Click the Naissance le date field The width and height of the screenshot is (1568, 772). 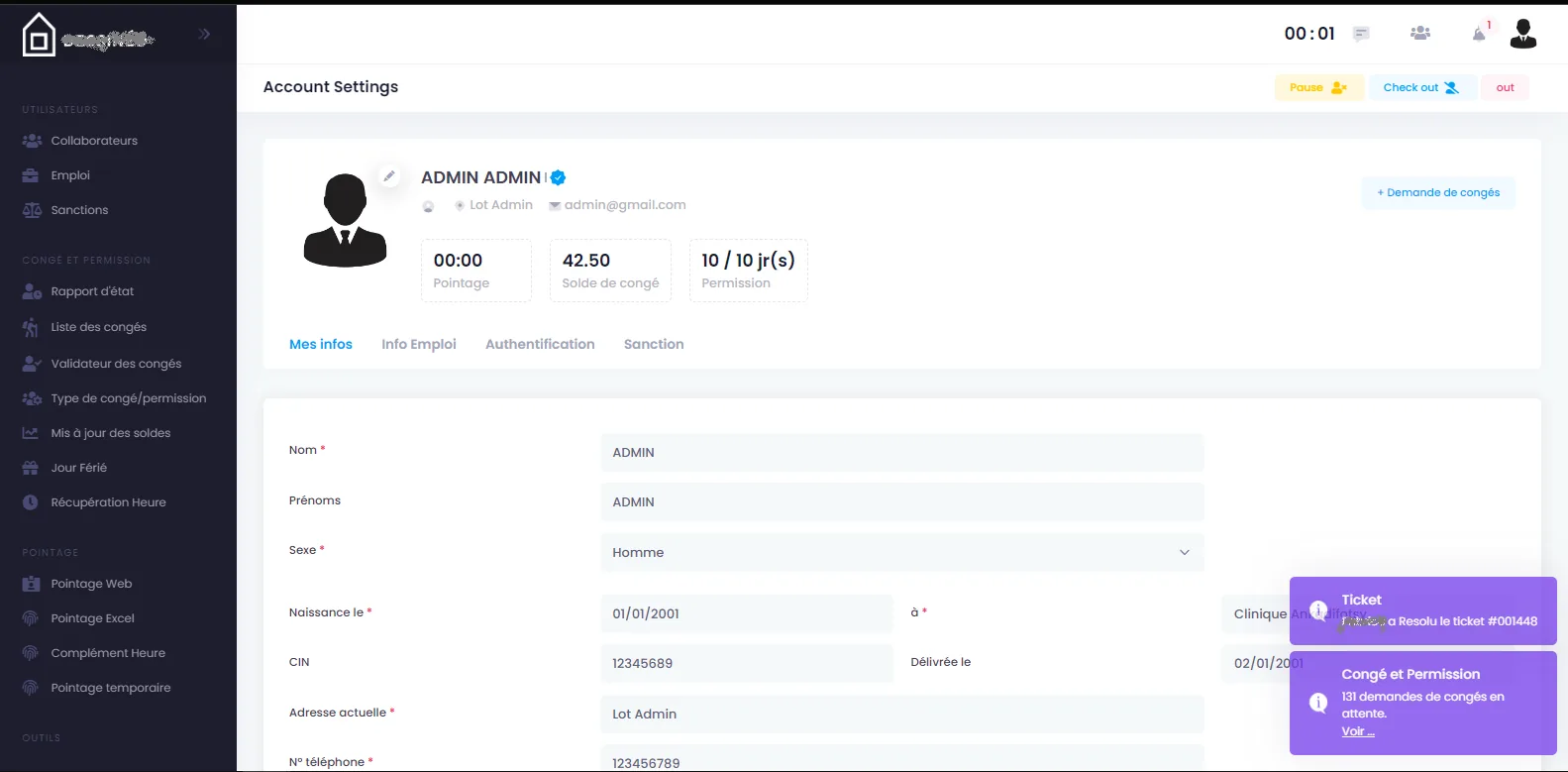click(x=747, y=613)
